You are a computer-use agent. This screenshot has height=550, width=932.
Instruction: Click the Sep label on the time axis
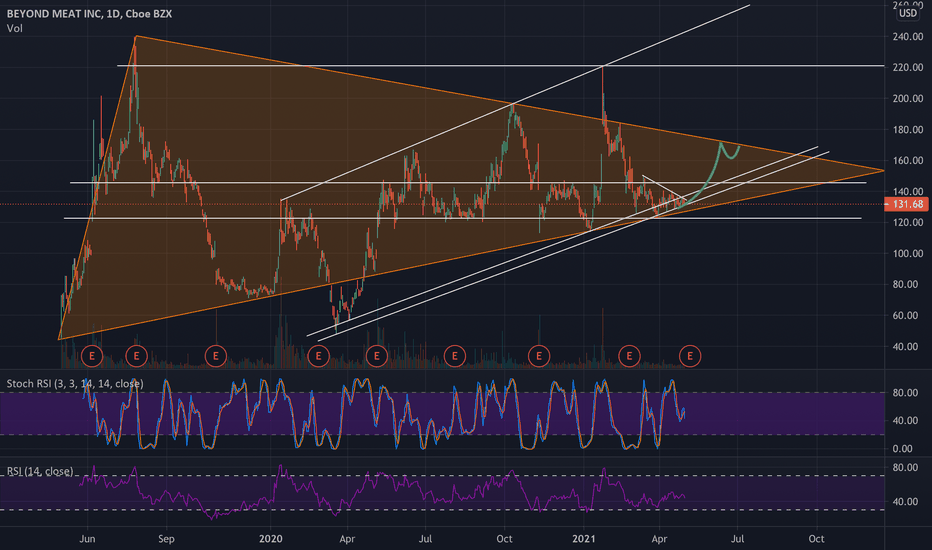point(166,539)
